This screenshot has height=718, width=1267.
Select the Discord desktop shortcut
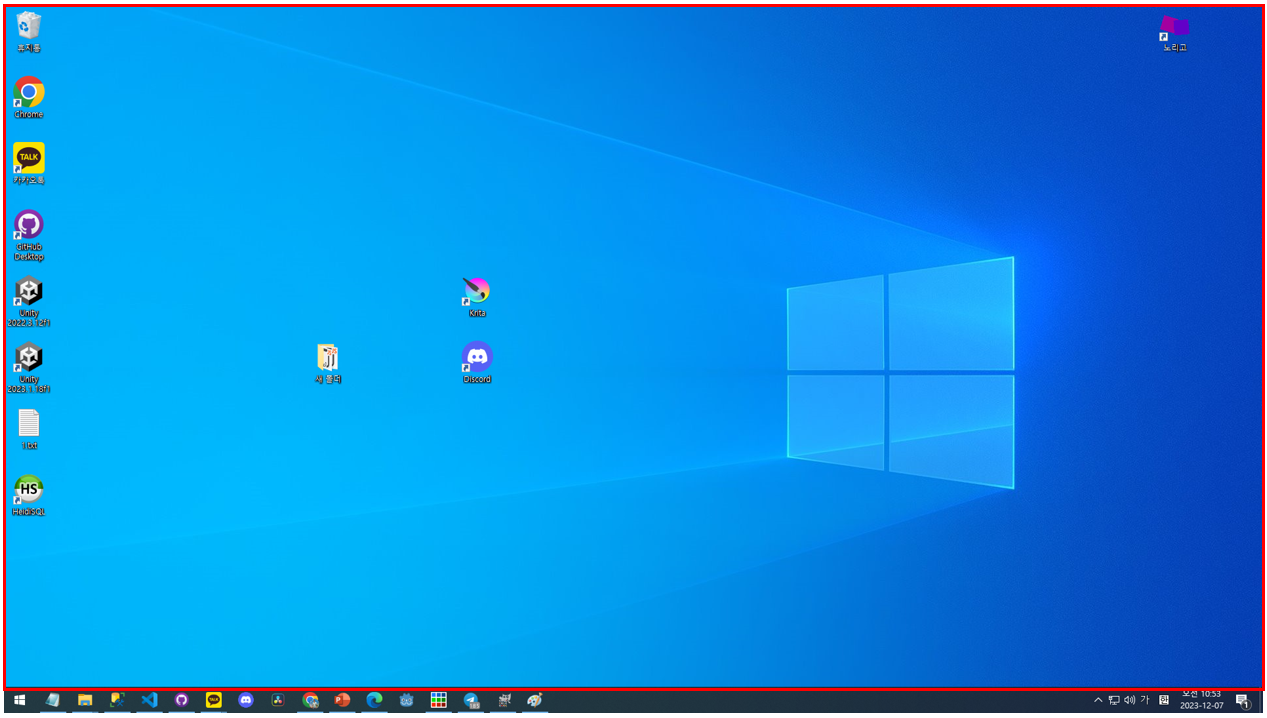tap(477, 362)
